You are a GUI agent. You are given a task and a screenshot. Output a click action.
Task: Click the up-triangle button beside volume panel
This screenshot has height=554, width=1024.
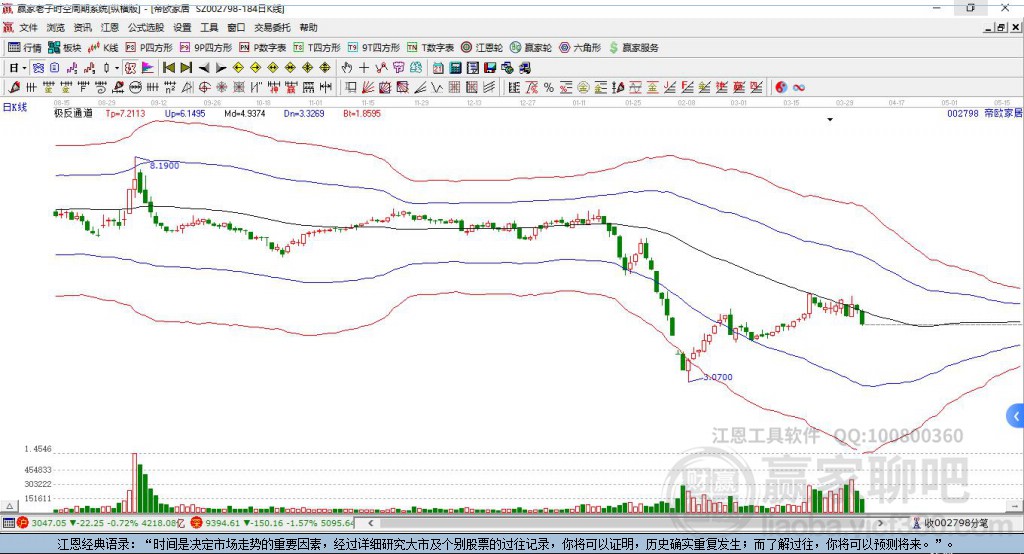coord(9,506)
